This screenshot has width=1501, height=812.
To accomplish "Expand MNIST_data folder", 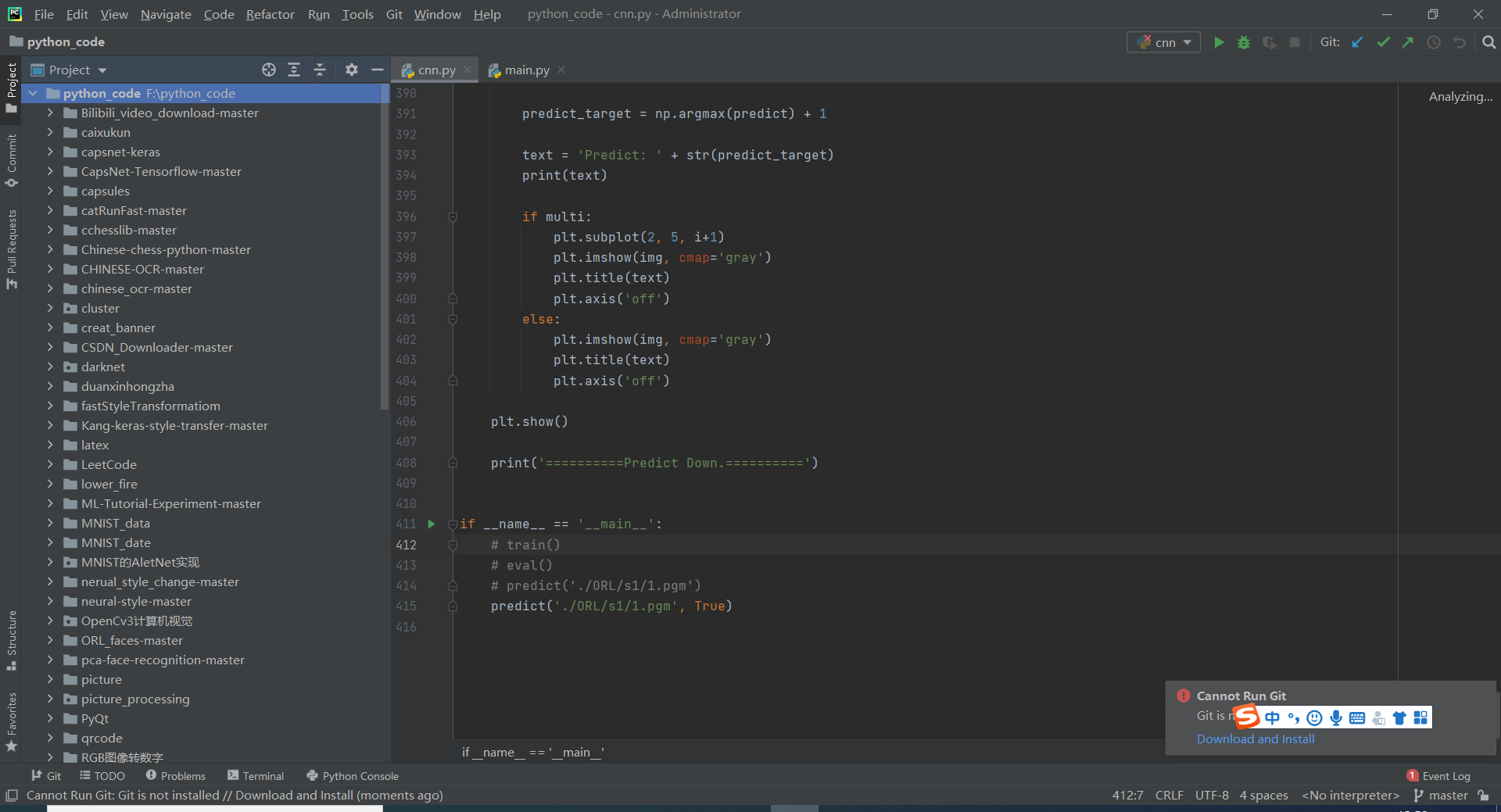I will [x=50, y=523].
